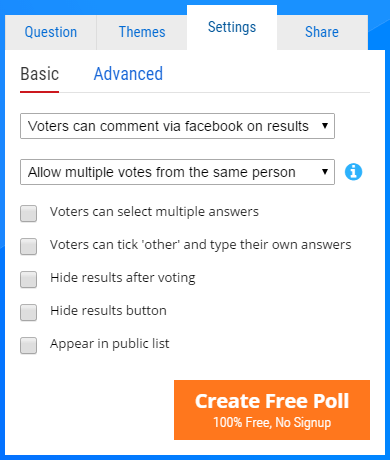Viewport: 390px width, 460px height.
Task: Click 'Voters can select multiple answers' label
Action: (154, 212)
